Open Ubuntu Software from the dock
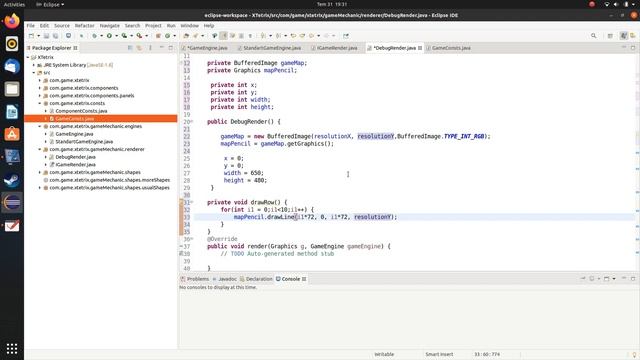Screen dimensions: 640x360 (x=12, y=134)
